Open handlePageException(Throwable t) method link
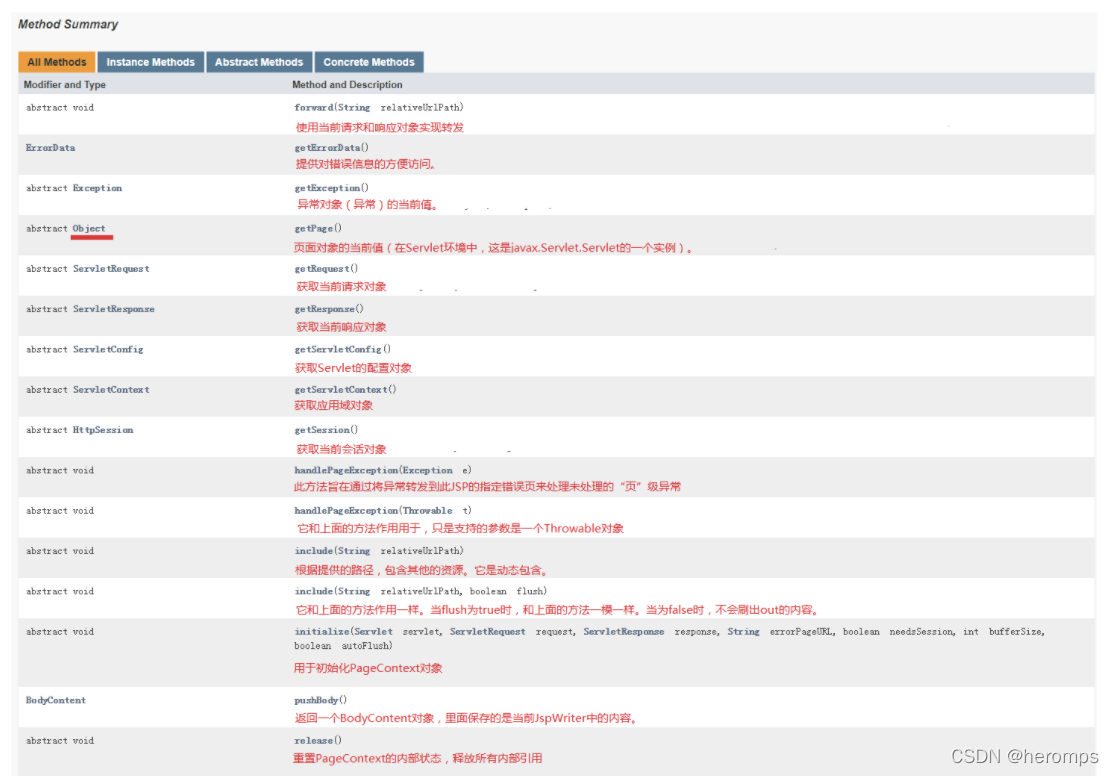This screenshot has height=776, width=1114. [346, 511]
